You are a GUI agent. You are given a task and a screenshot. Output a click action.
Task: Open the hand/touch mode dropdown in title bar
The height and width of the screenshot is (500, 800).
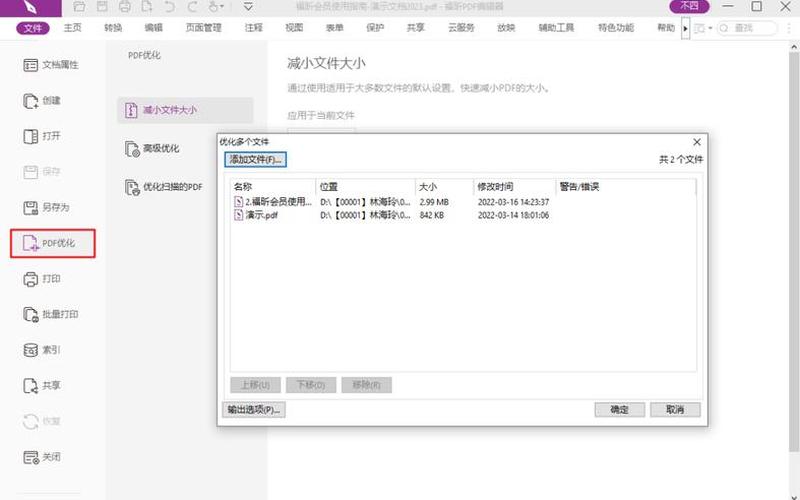(x=216, y=7)
